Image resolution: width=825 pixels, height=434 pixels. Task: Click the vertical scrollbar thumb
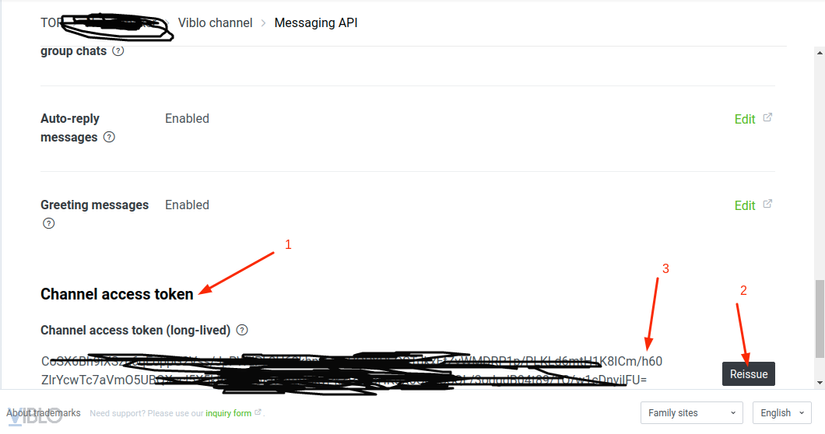coord(820,319)
